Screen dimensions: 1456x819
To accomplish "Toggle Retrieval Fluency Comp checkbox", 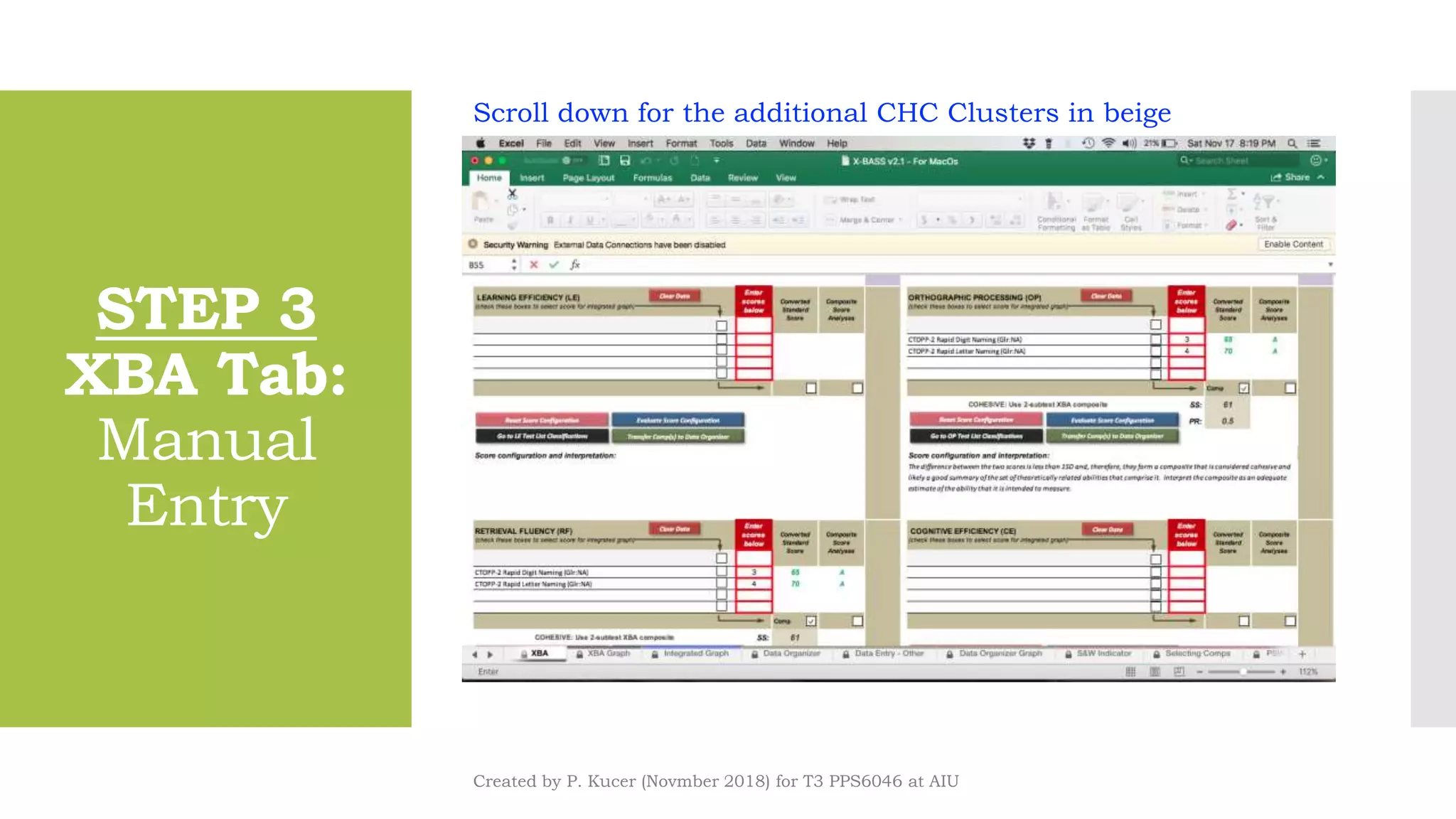I will click(x=811, y=621).
